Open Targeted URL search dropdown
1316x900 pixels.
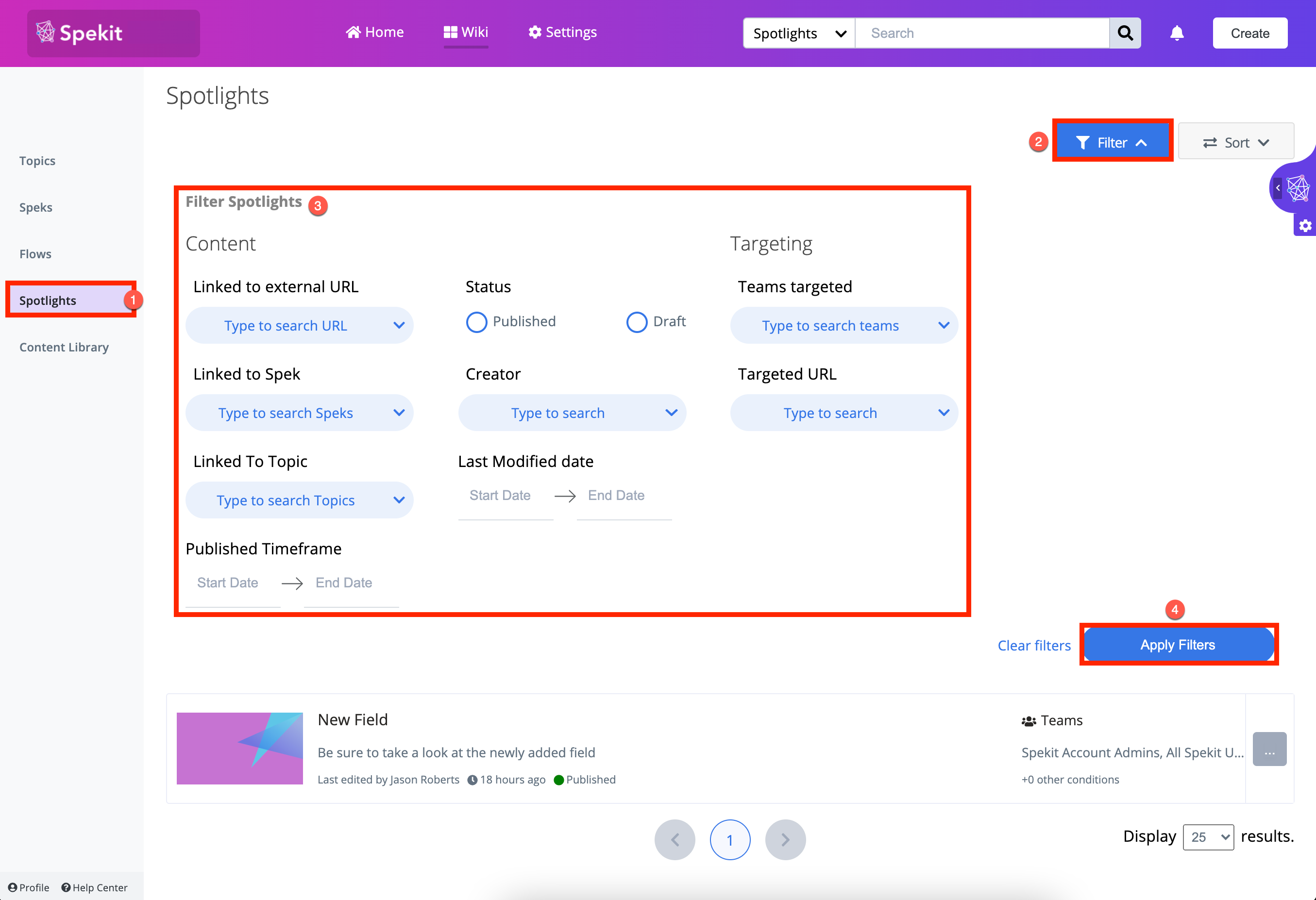[844, 413]
